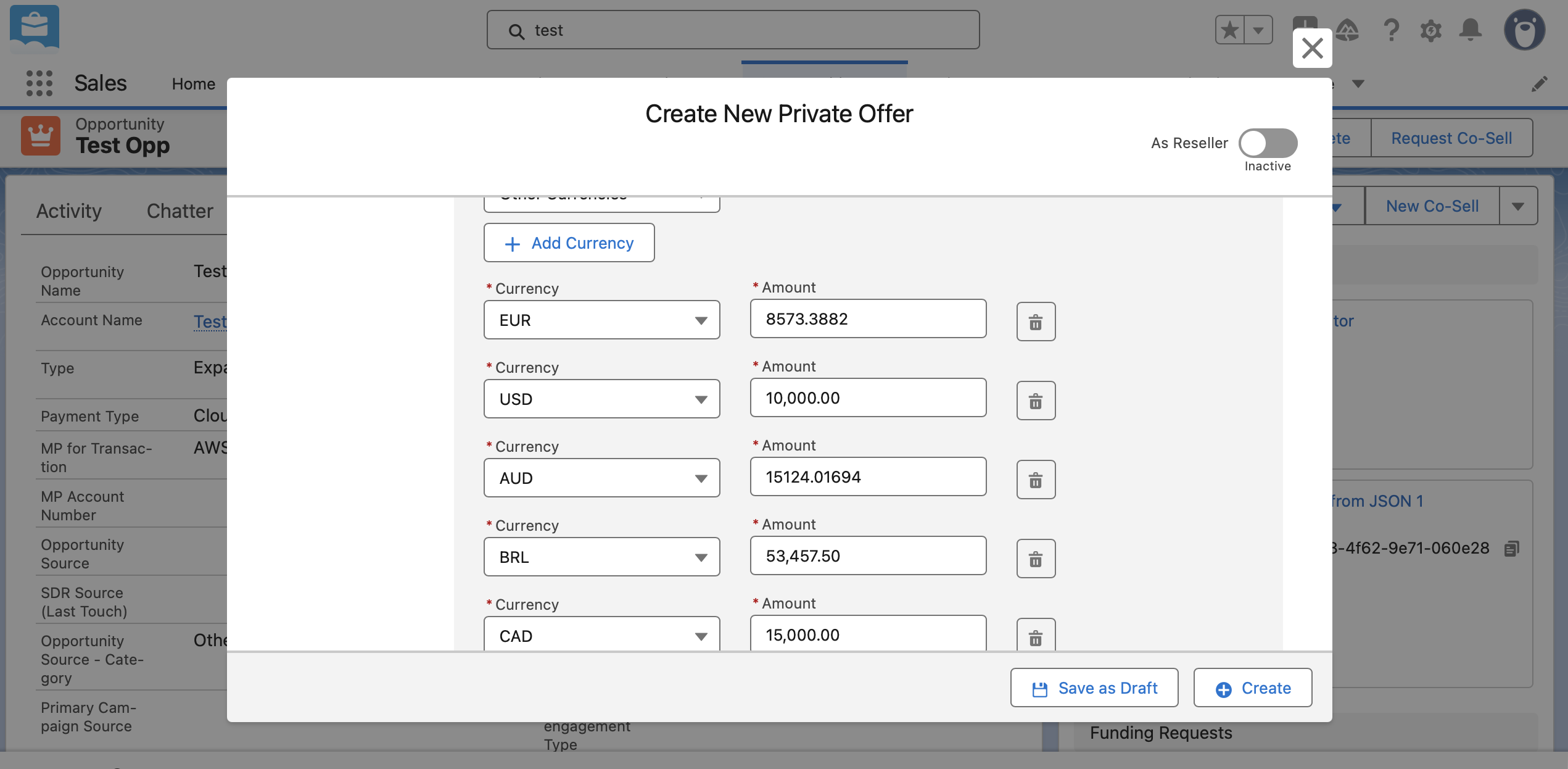Close the Create New Private Offer dialog
The image size is (1568, 769).
point(1312,48)
